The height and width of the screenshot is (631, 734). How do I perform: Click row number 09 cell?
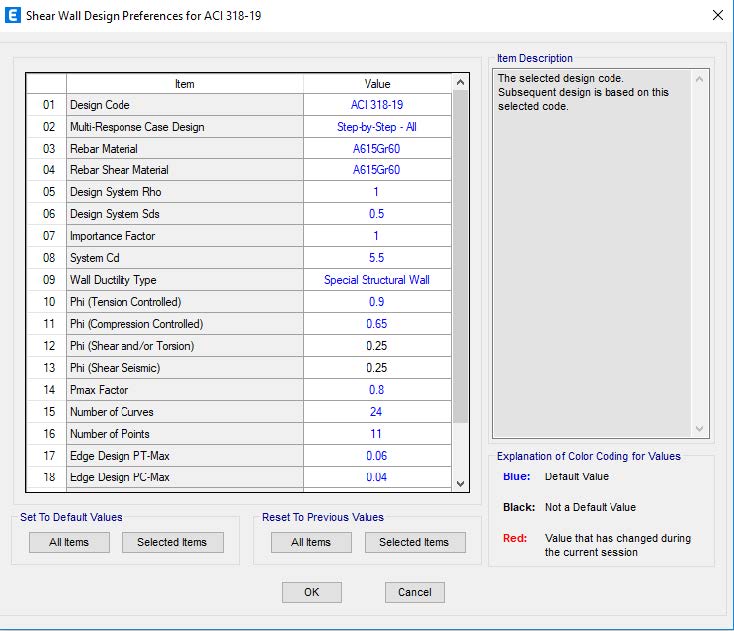47,280
